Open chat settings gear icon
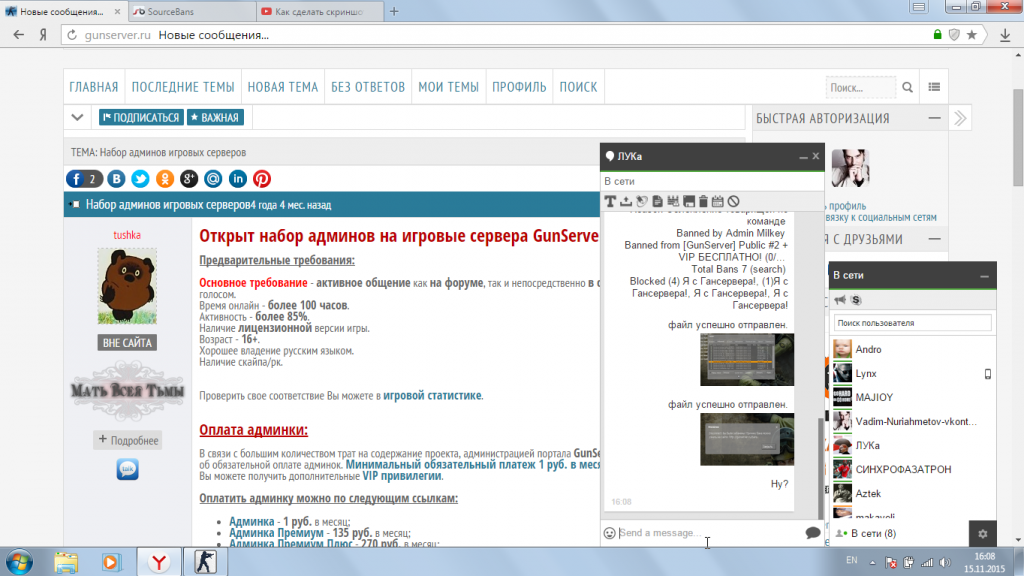 pyautogui.click(x=983, y=534)
